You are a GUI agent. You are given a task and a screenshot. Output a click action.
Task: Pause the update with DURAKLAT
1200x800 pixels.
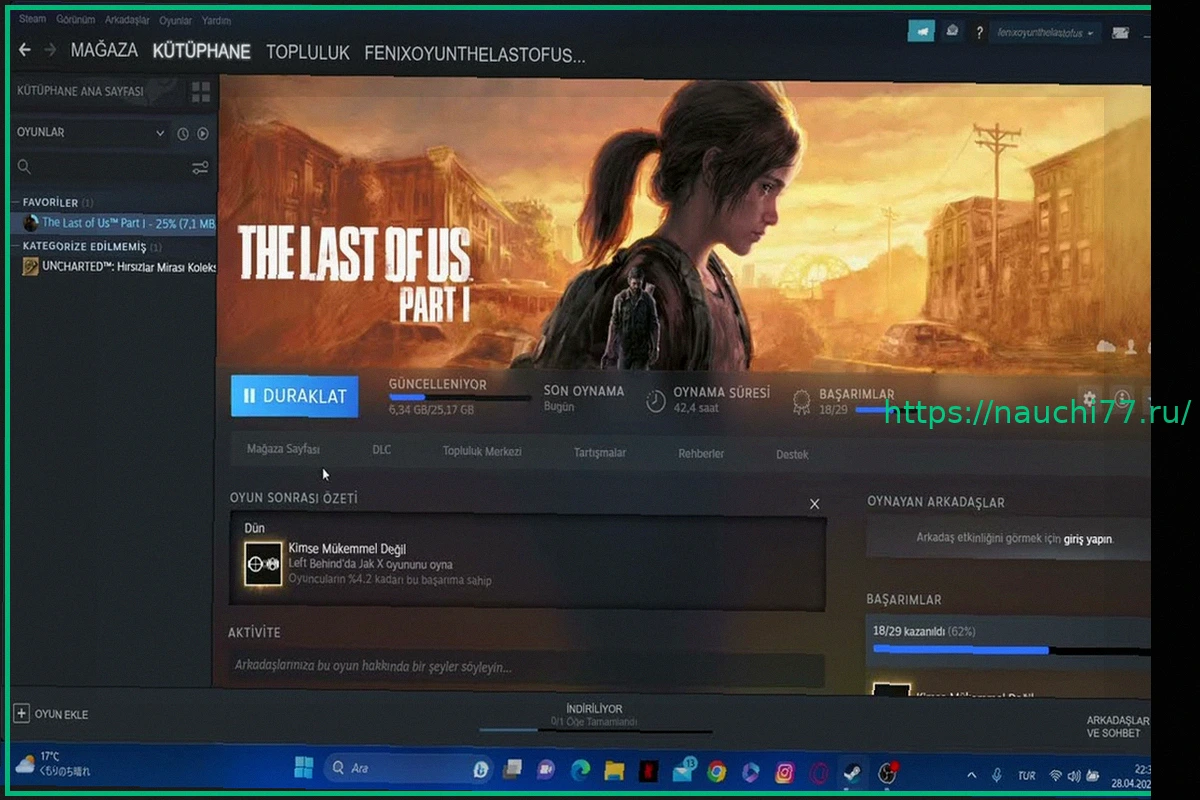[295, 396]
